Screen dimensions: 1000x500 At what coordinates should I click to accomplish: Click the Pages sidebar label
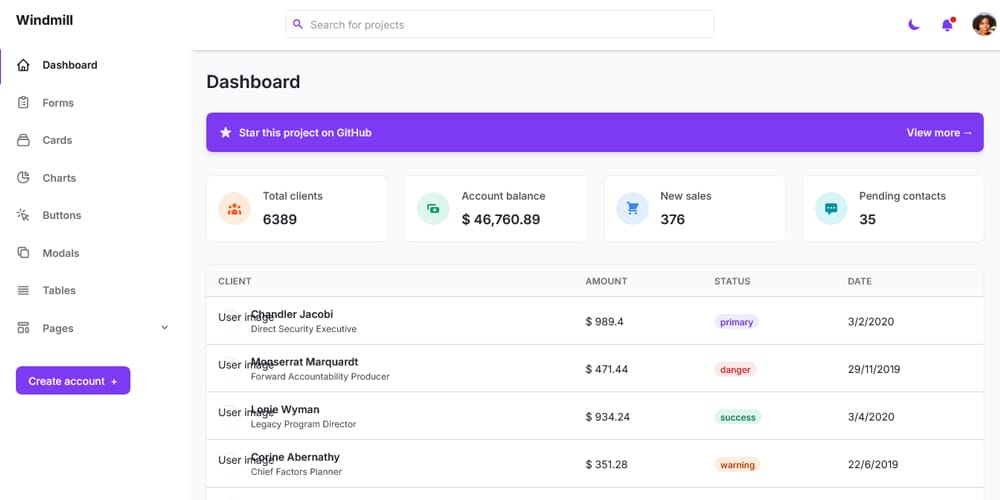click(58, 328)
